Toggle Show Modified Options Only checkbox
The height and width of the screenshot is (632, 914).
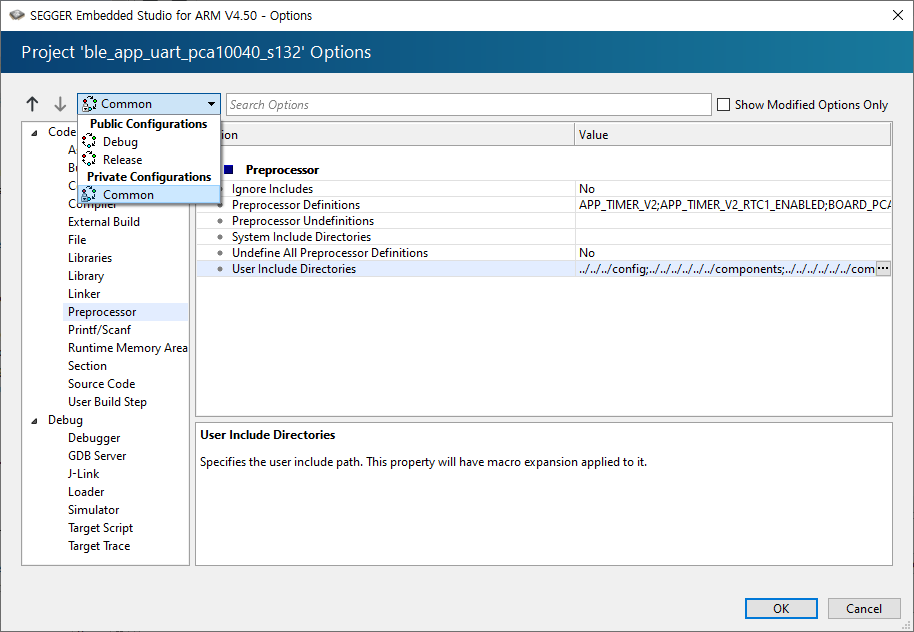tap(723, 104)
